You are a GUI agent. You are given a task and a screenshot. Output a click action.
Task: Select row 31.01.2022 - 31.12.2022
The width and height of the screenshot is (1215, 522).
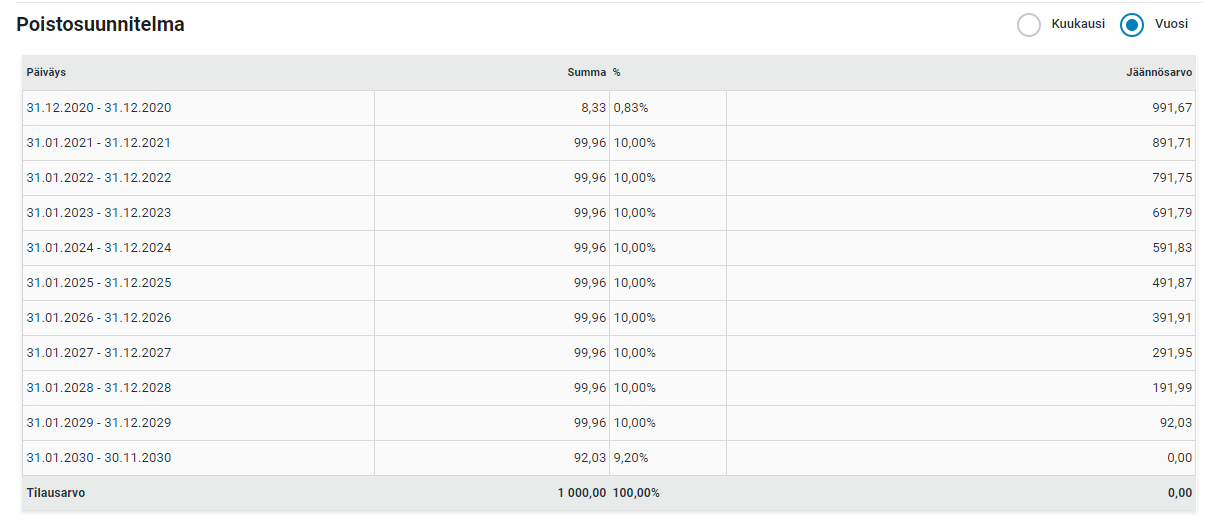[x=99, y=178]
